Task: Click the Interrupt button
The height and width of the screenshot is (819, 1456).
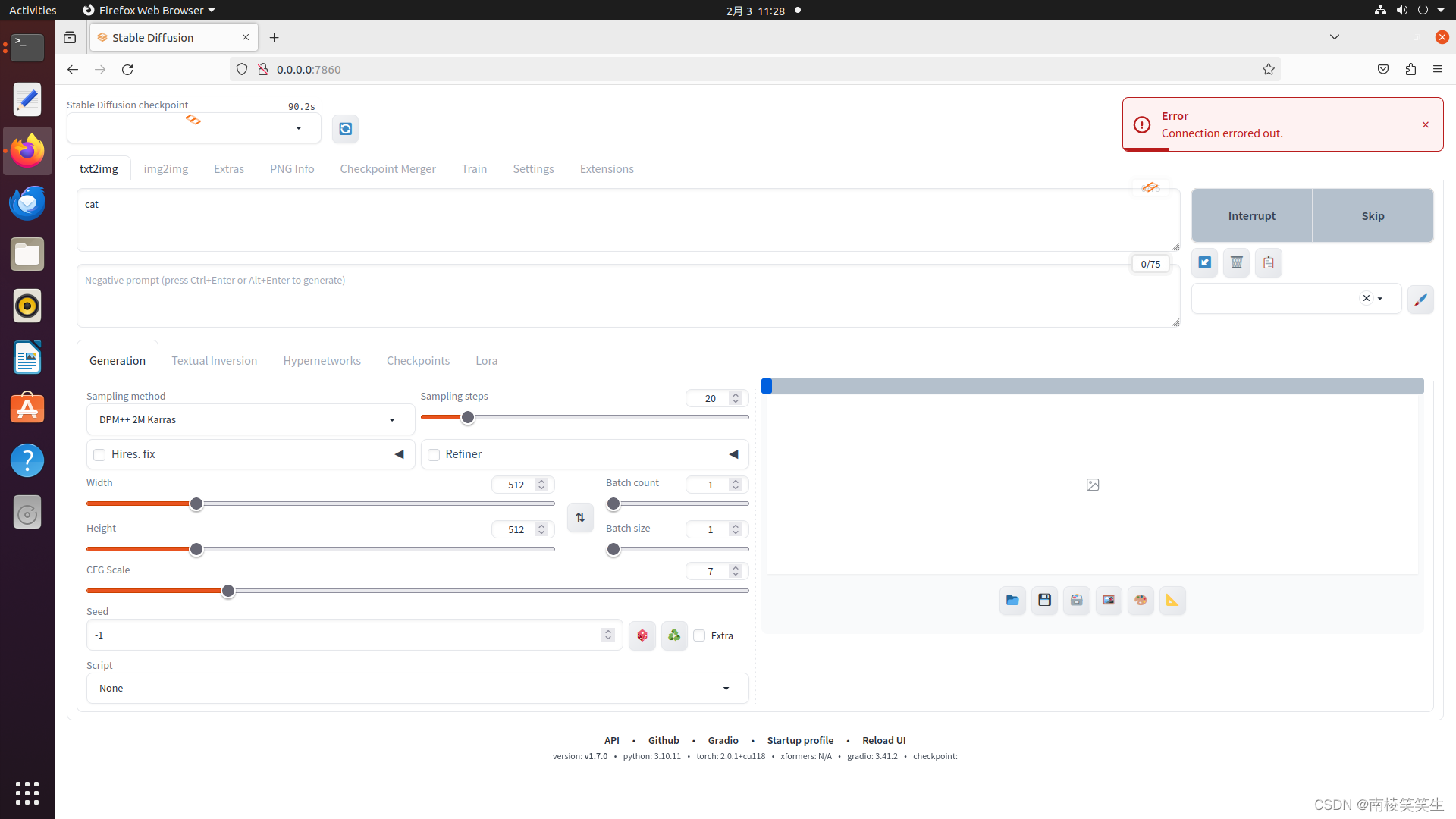Action: 1252,215
